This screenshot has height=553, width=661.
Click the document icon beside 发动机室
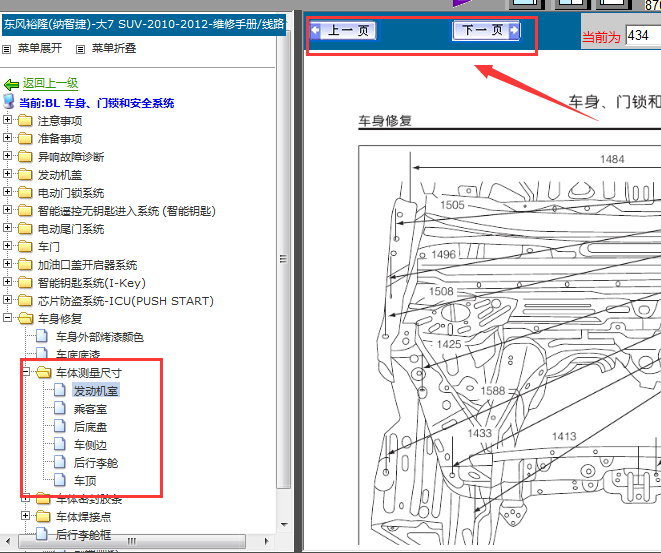click(60, 390)
